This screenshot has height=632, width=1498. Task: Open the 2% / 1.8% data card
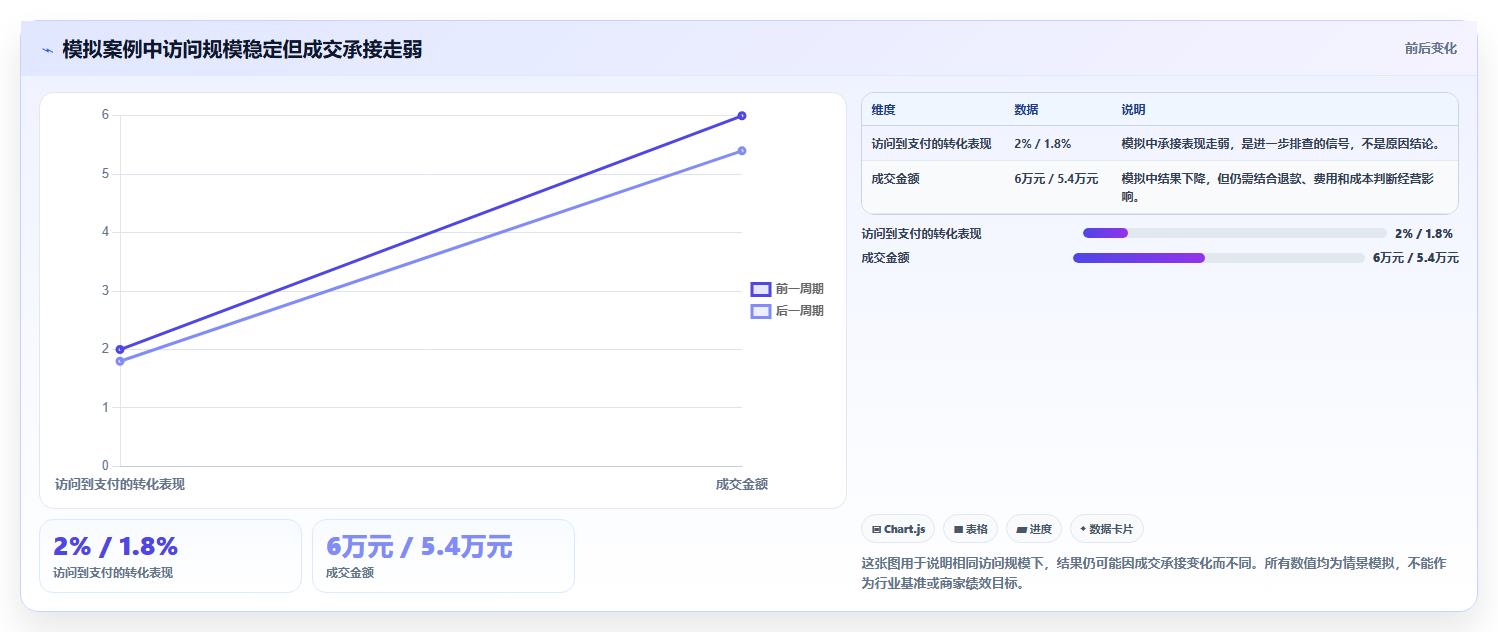coord(170,556)
